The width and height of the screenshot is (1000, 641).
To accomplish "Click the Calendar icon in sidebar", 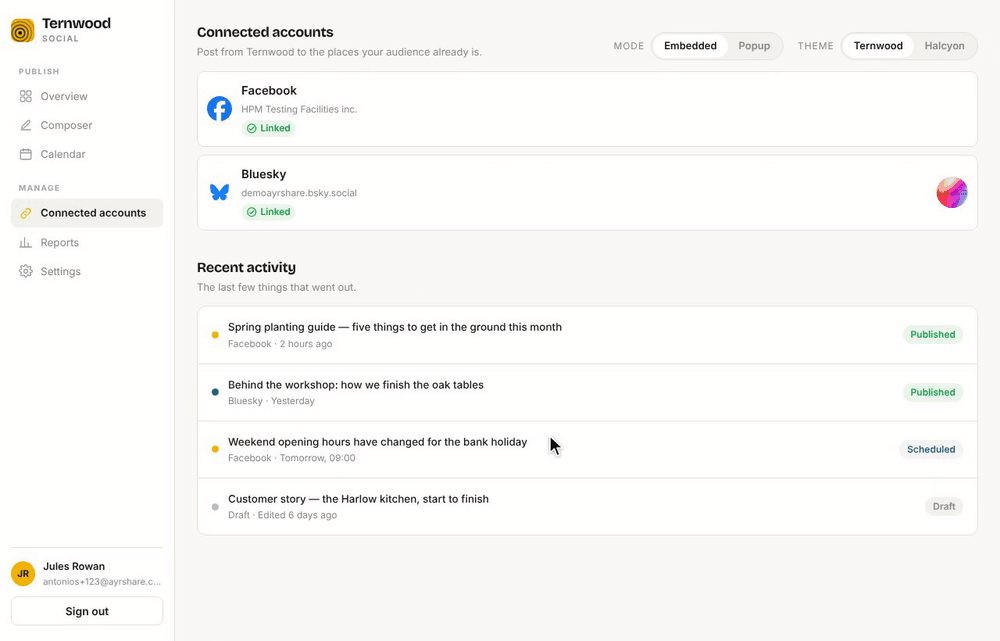I will point(26,154).
